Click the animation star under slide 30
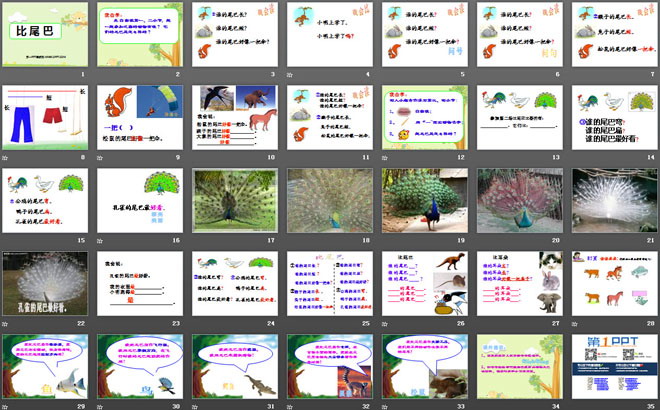 (x=101, y=407)
